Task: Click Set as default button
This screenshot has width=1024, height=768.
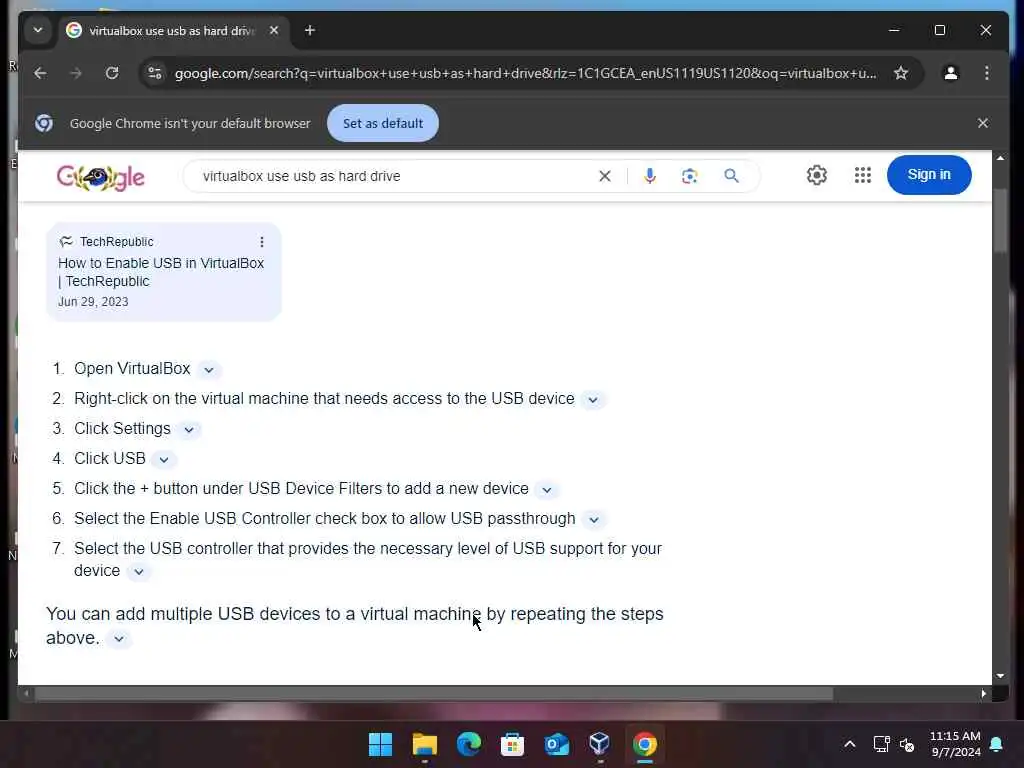Action: click(x=383, y=123)
